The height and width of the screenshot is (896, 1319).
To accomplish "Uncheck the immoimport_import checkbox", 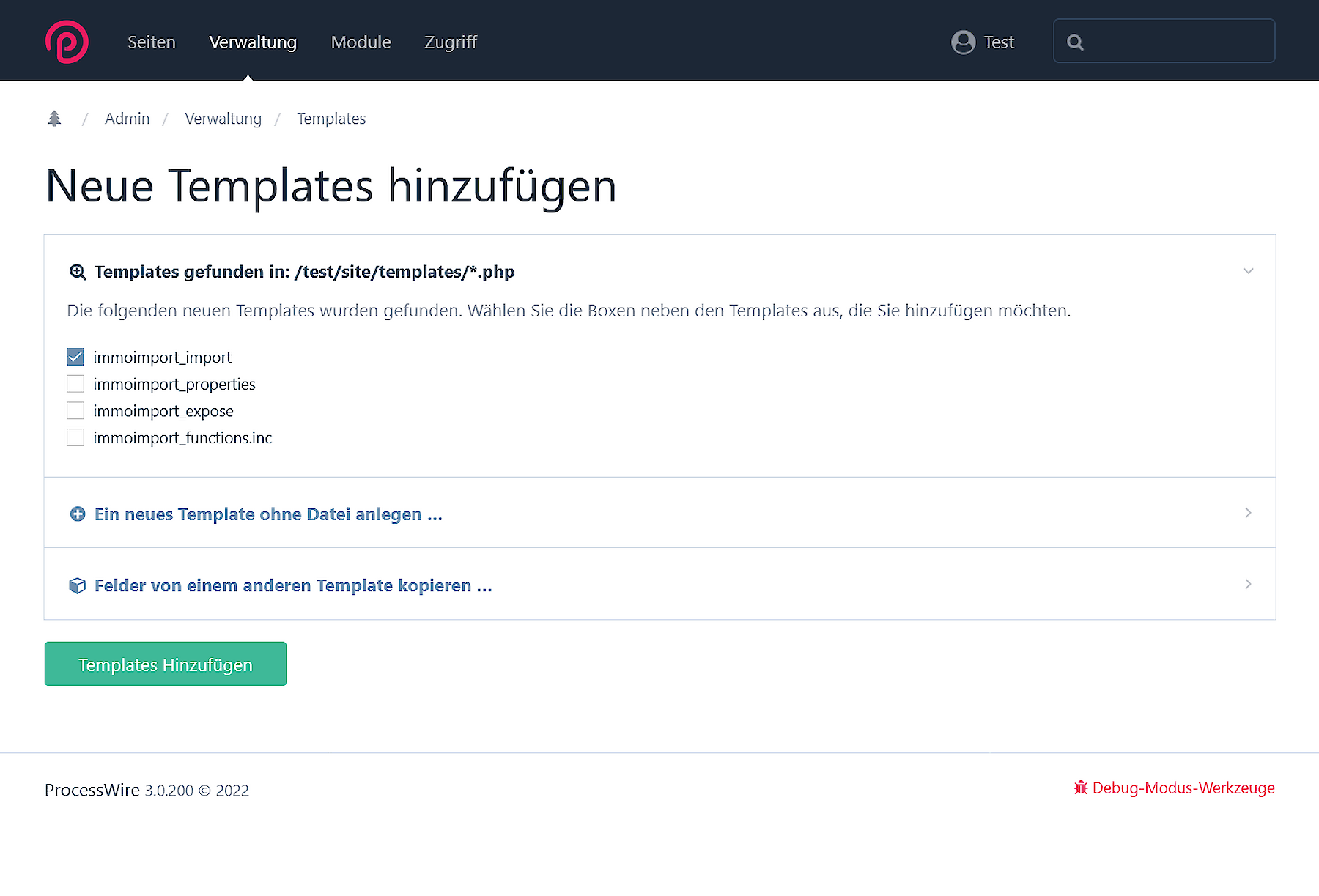I will pos(75,357).
